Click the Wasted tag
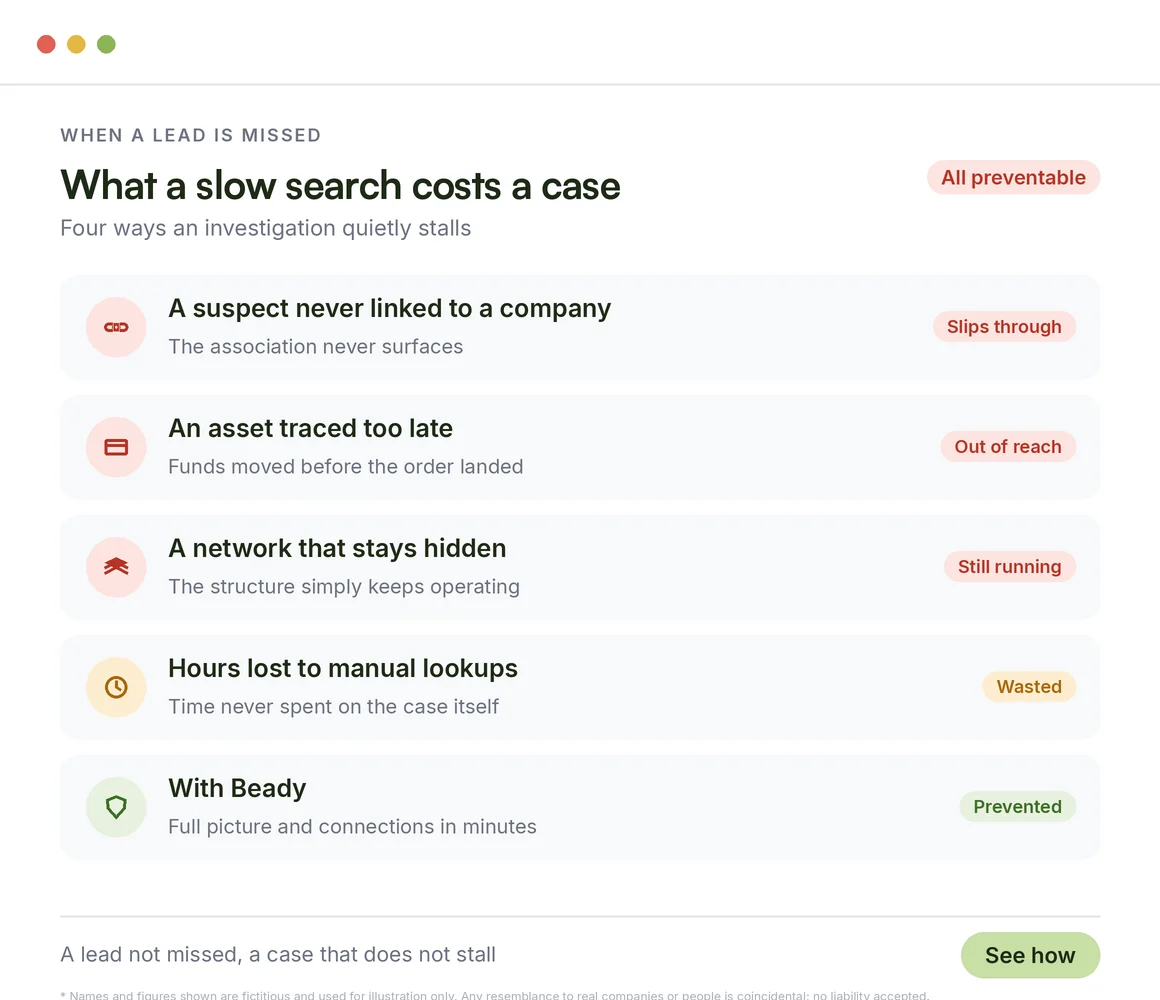The width and height of the screenshot is (1160, 1000). tap(1028, 686)
